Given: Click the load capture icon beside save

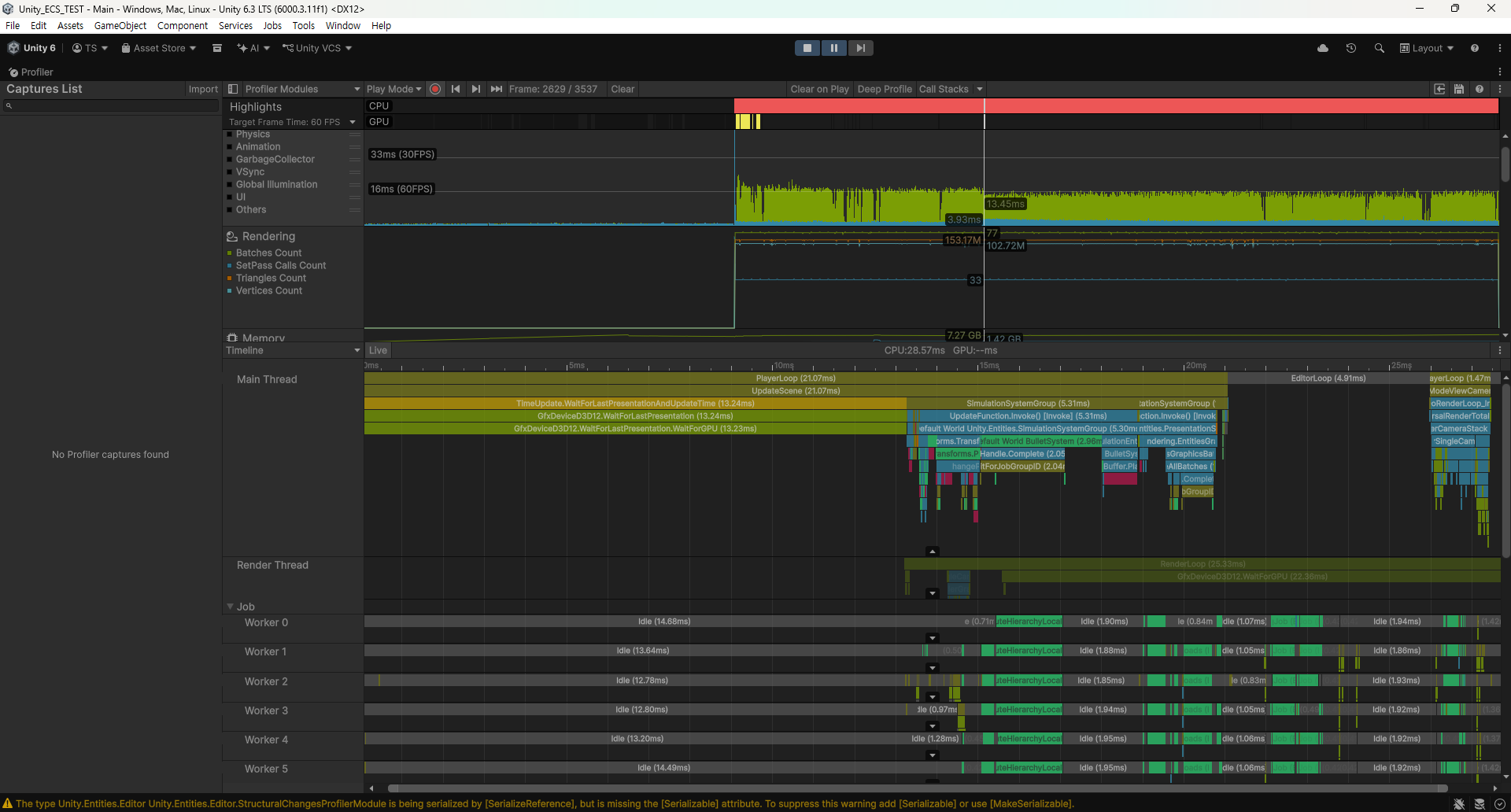Looking at the screenshot, I should pos(1439,89).
